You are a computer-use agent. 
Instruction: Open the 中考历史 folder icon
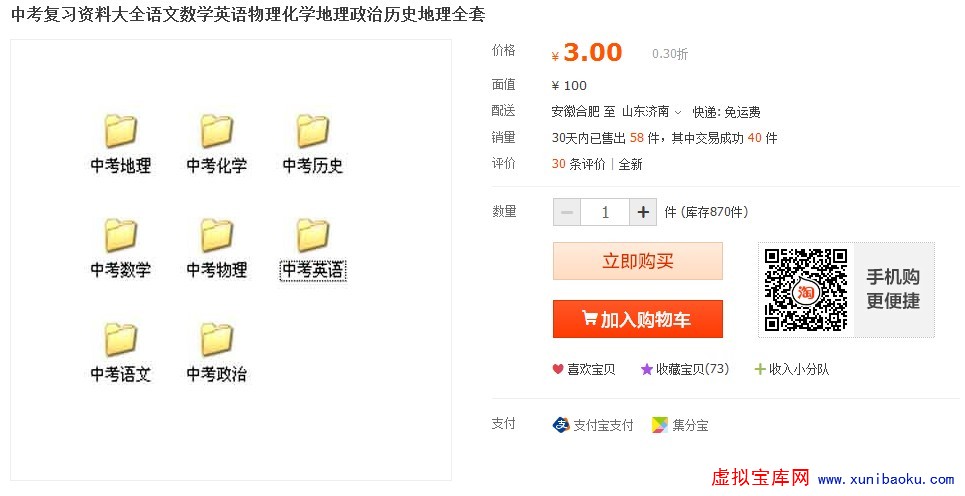pyautogui.click(x=312, y=132)
